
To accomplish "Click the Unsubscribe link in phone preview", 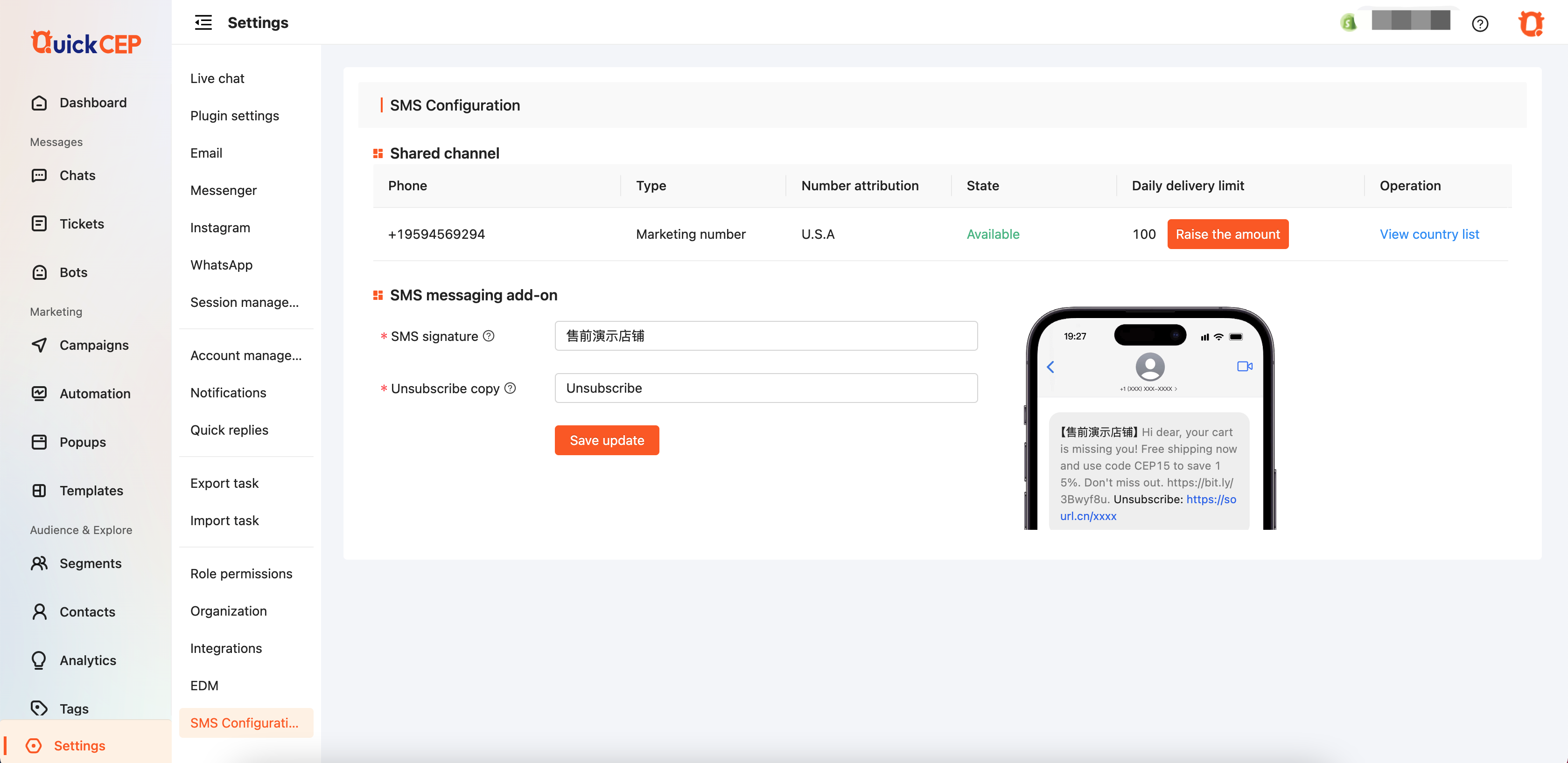I will 1148,507.
